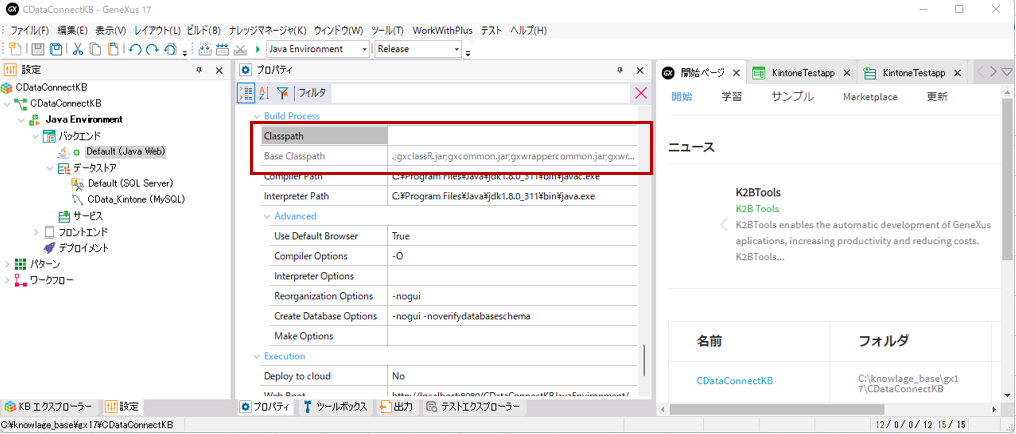Open the document tab list dropdown
The image size is (1016, 434).
(1006, 72)
